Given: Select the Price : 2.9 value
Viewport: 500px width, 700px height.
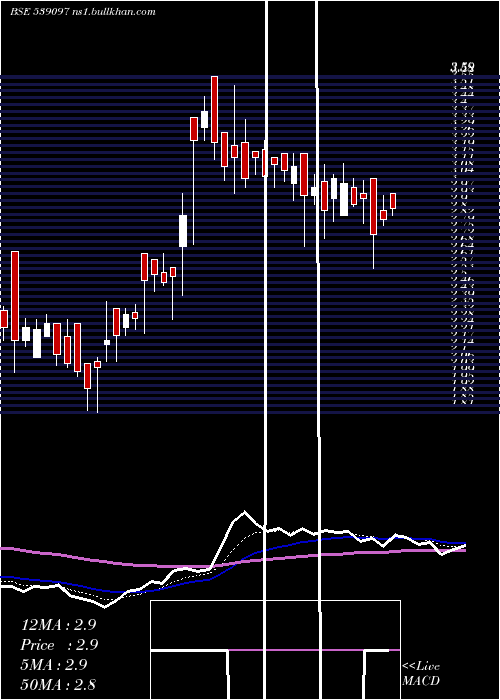Looking at the screenshot, I should [59, 645].
